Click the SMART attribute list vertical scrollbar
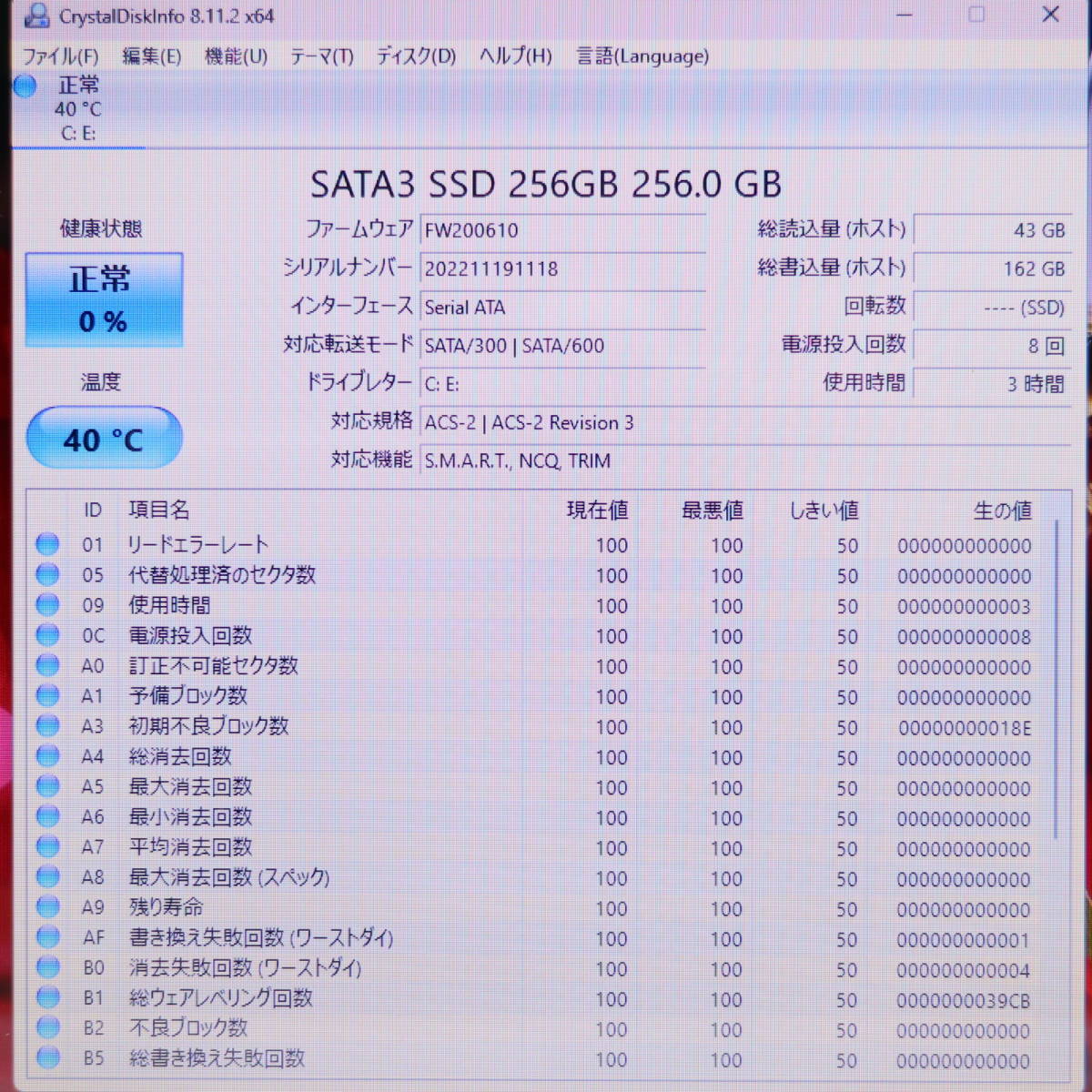 (x=1057, y=678)
